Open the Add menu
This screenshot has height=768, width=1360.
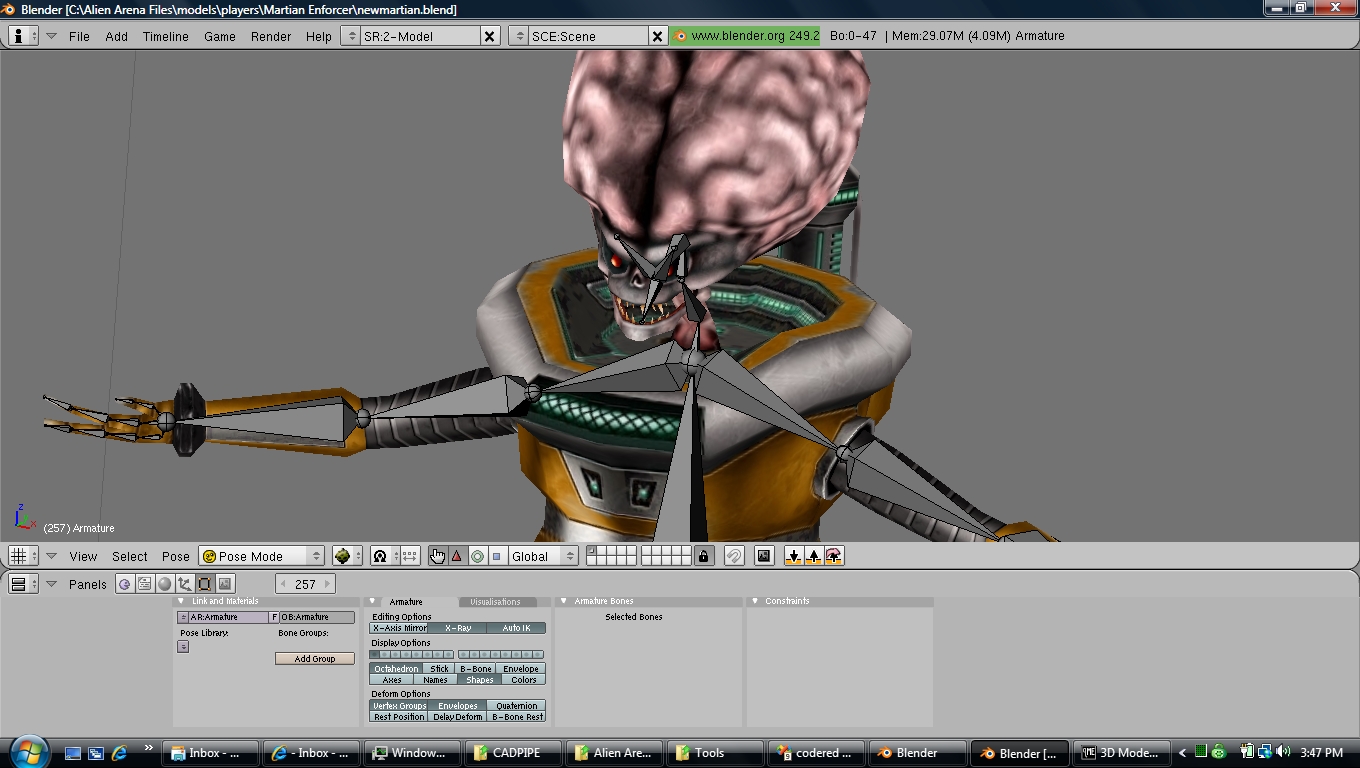(x=116, y=36)
